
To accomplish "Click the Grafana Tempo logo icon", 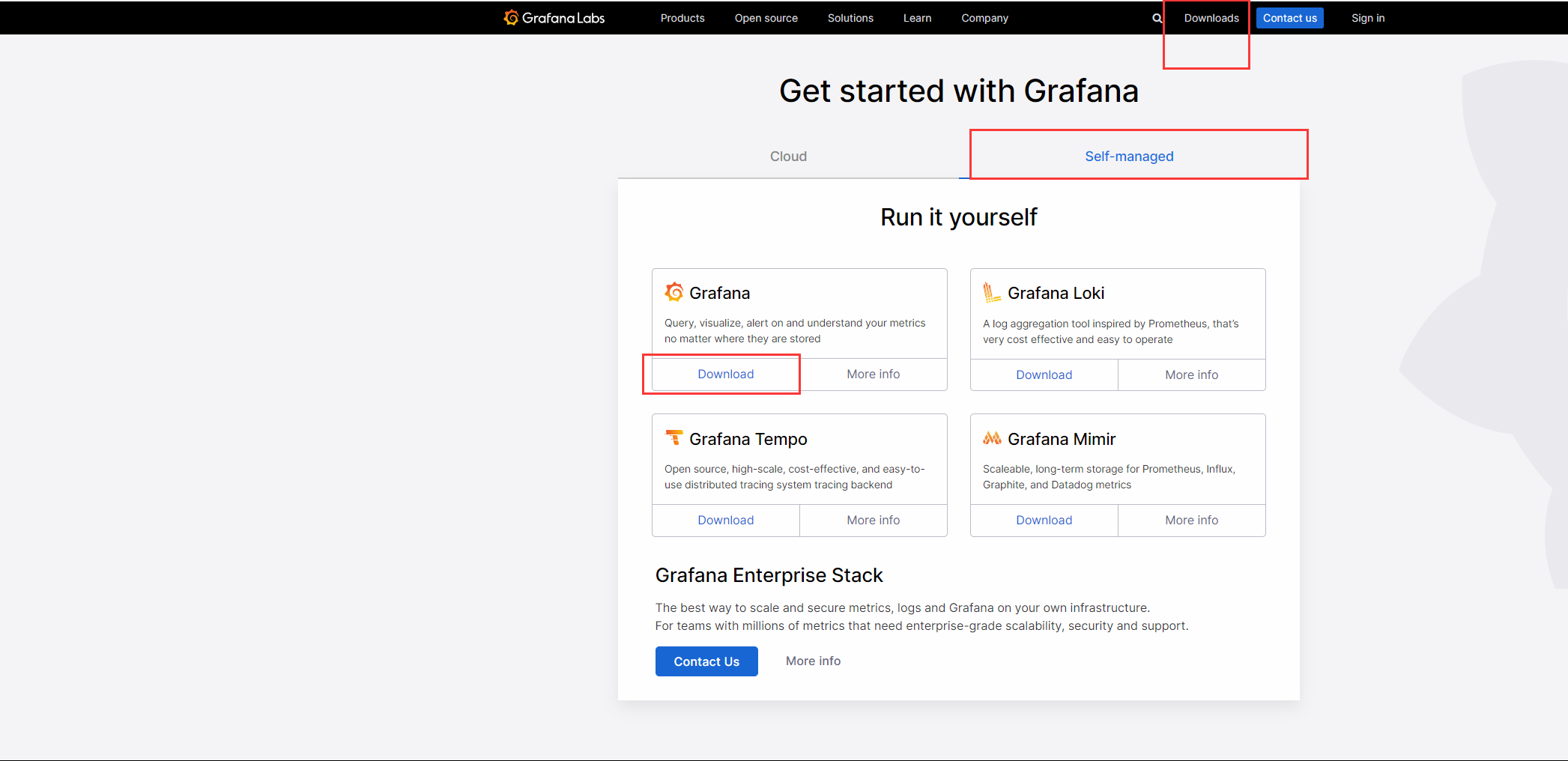I will pos(674,437).
